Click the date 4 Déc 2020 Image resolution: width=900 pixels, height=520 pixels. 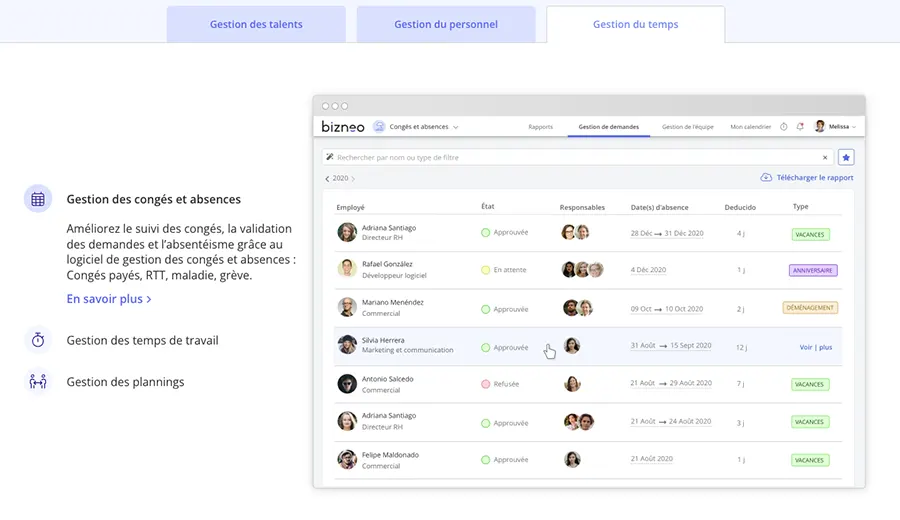pyautogui.click(x=648, y=270)
